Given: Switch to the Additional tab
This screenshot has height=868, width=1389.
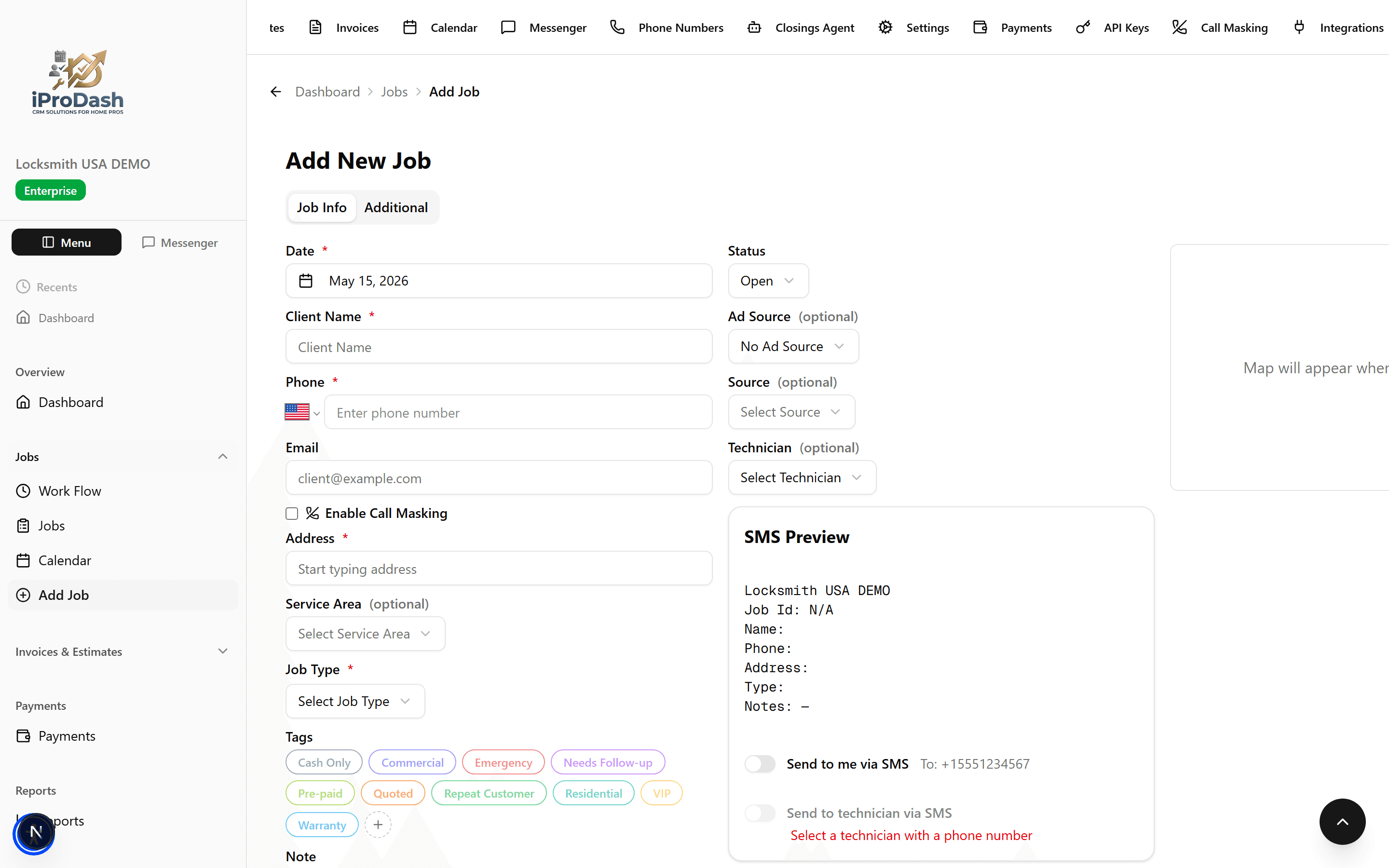Looking at the screenshot, I should tap(396, 207).
